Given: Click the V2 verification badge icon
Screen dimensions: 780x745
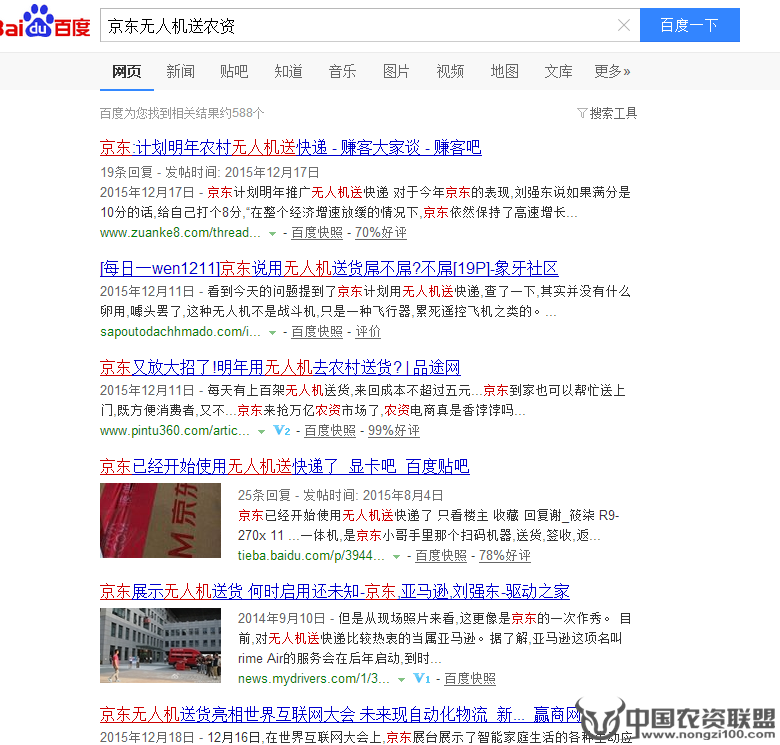Looking at the screenshot, I should coord(282,430).
